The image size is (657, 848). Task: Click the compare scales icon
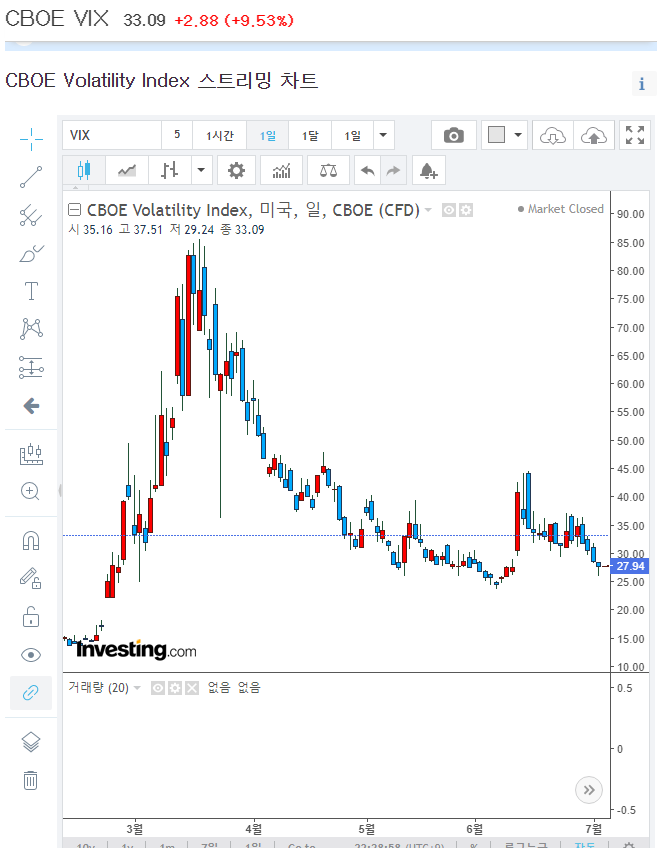pos(328,170)
